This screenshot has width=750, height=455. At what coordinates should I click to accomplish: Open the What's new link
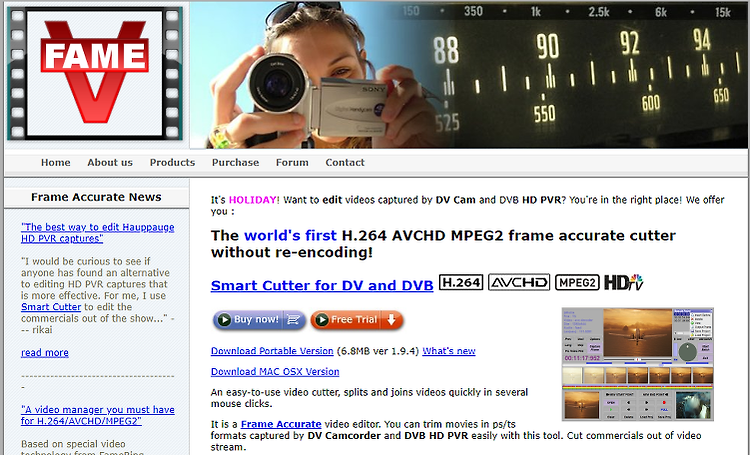click(x=449, y=351)
